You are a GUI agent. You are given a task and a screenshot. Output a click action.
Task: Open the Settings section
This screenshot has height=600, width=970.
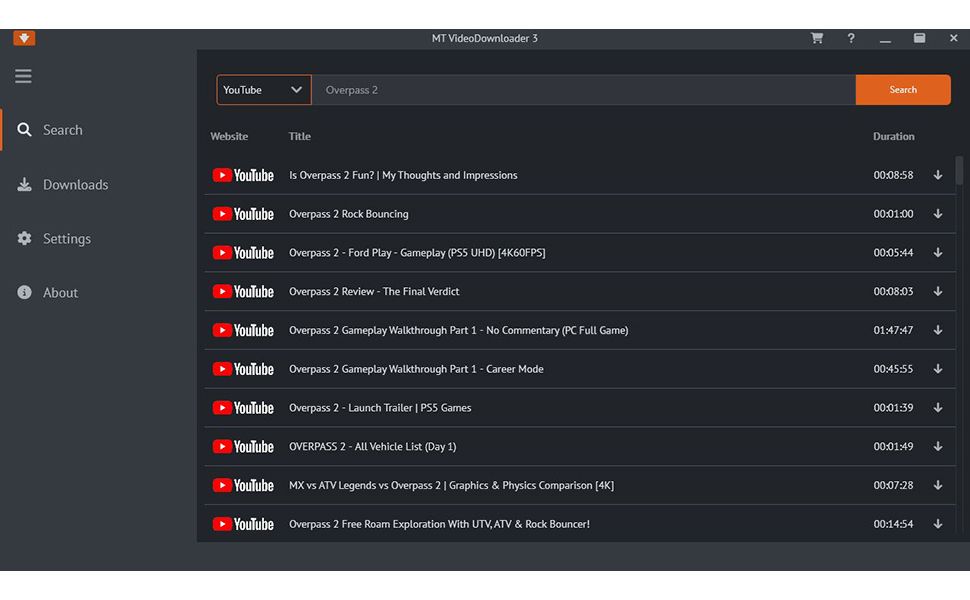point(67,238)
